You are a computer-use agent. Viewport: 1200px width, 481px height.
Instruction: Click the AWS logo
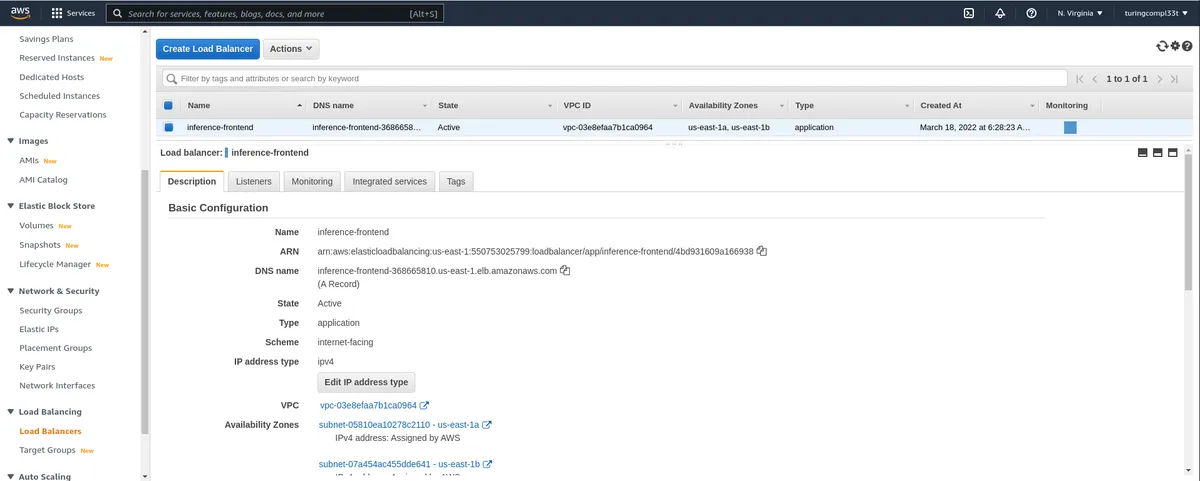tap(22, 14)
